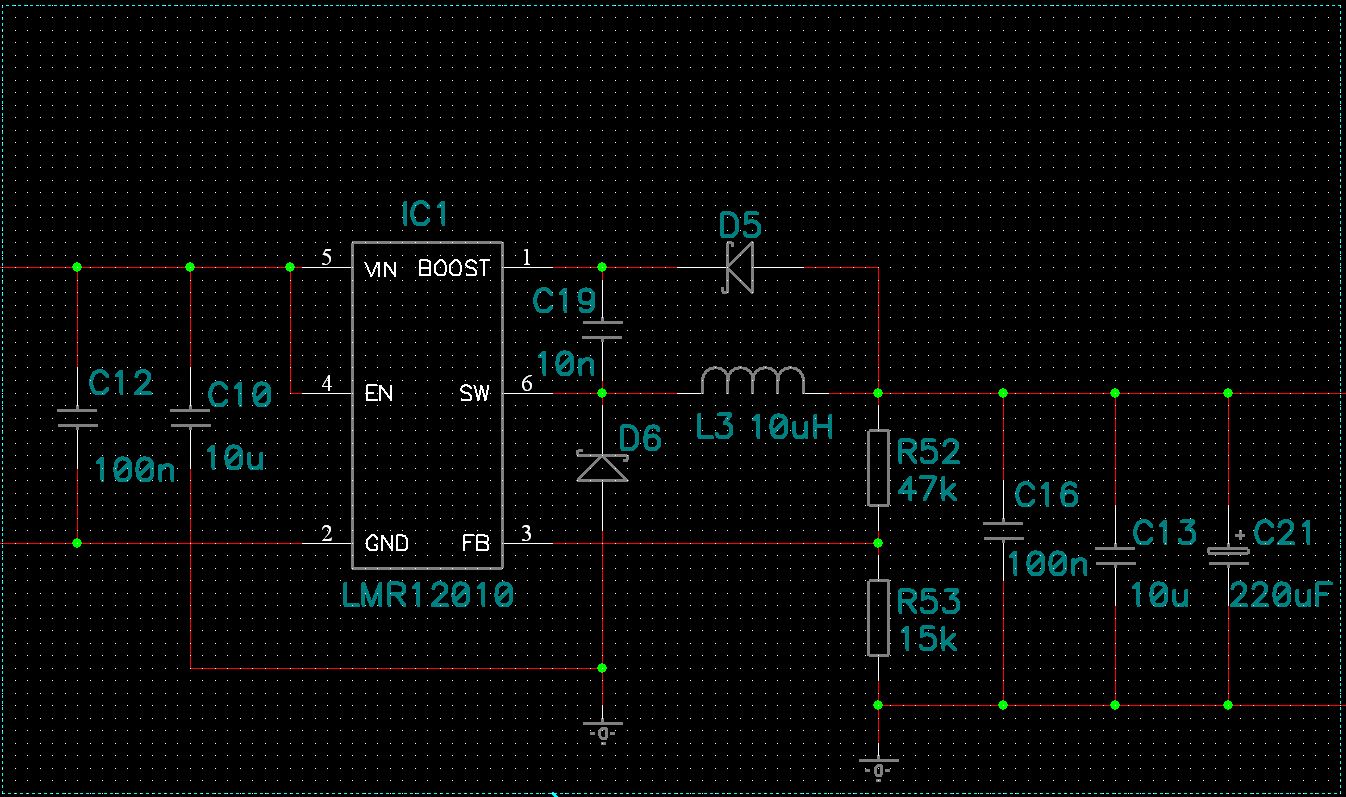Click the IC1 reference label
Image resolution: width=1346 pixels, height=797 pixels.
tap(426, 215)
